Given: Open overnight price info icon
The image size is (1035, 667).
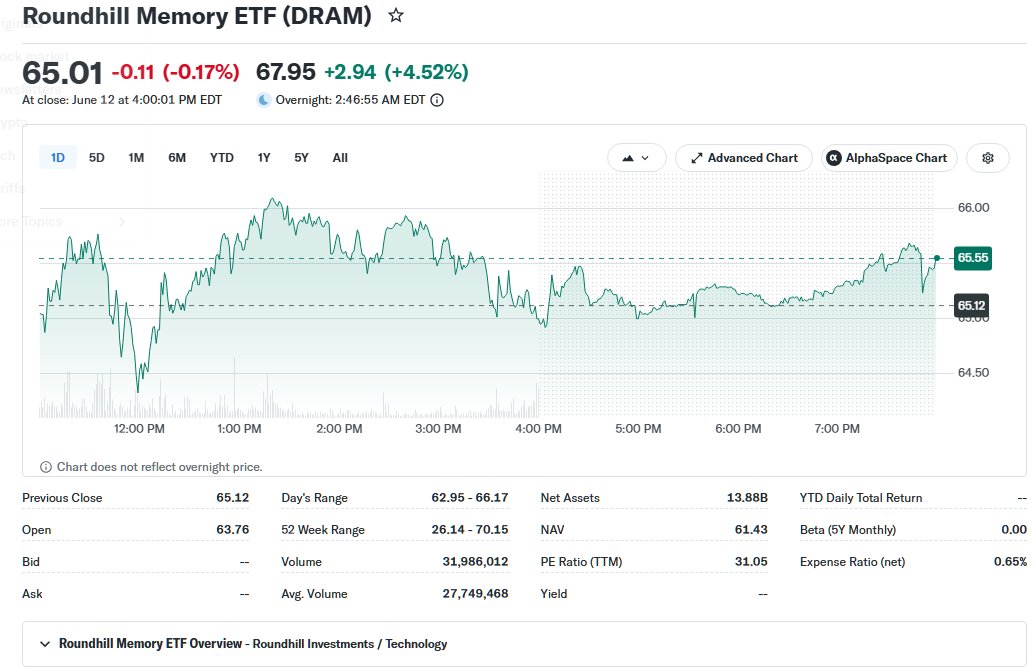Looking at the screenshot, I should click(437, 100).
